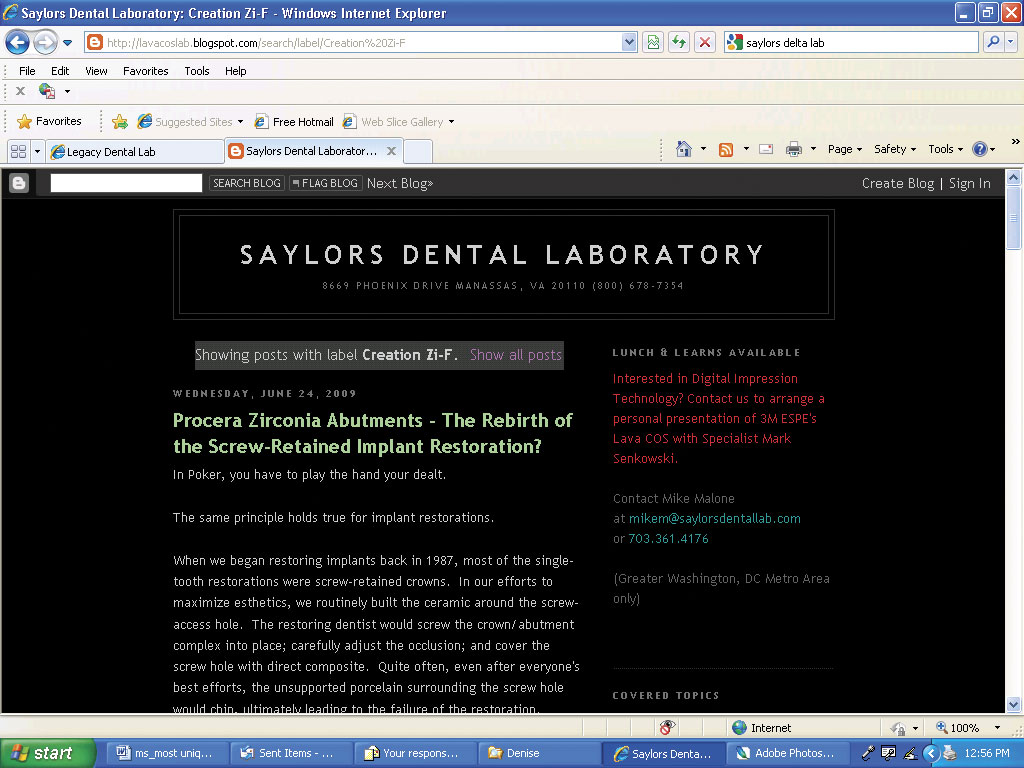The image size is (1024, 768).
Task: Open a new blank tab
Action: pos(418,152)
